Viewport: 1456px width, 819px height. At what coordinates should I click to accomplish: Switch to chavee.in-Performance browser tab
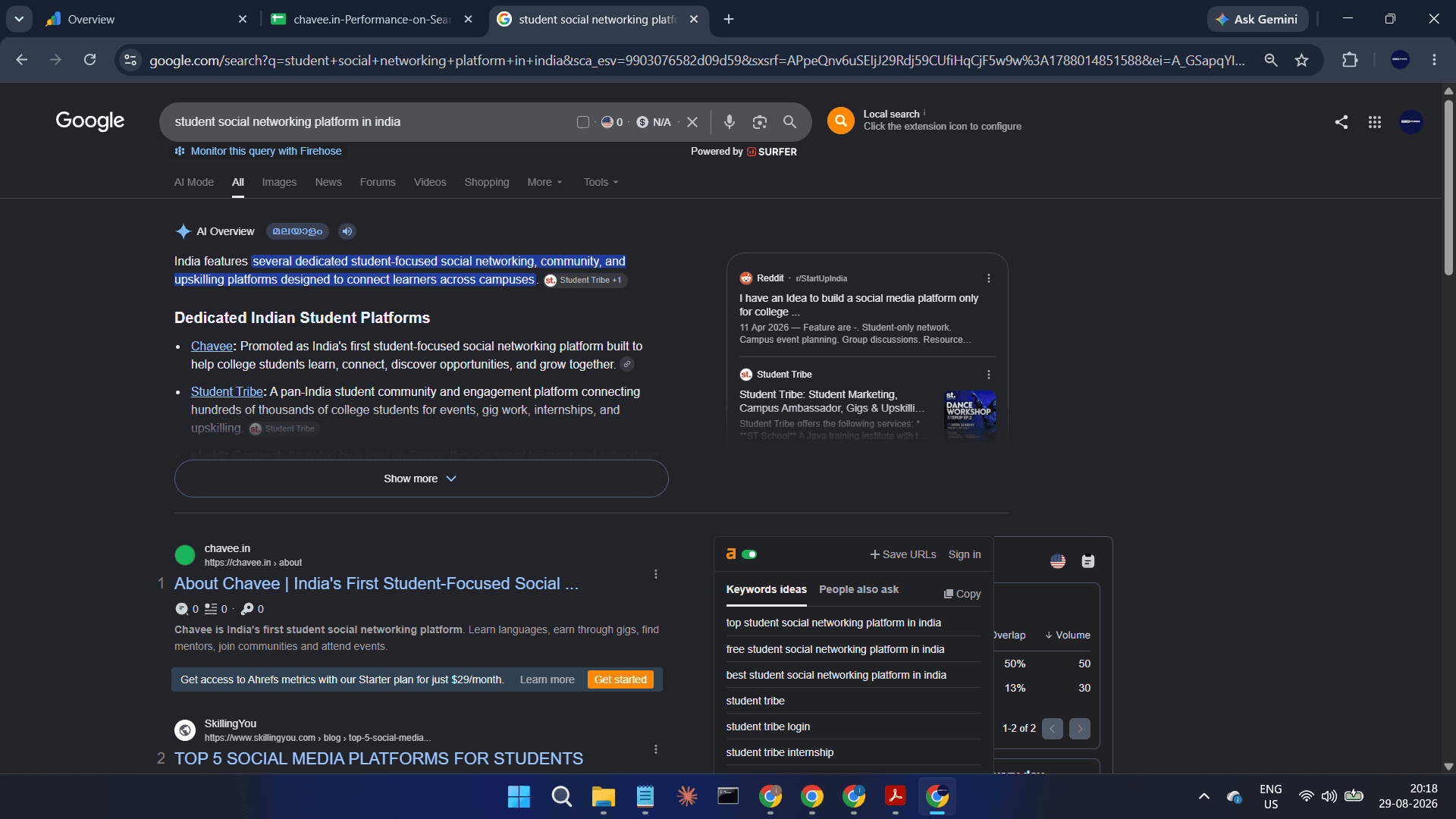(372, 19)
